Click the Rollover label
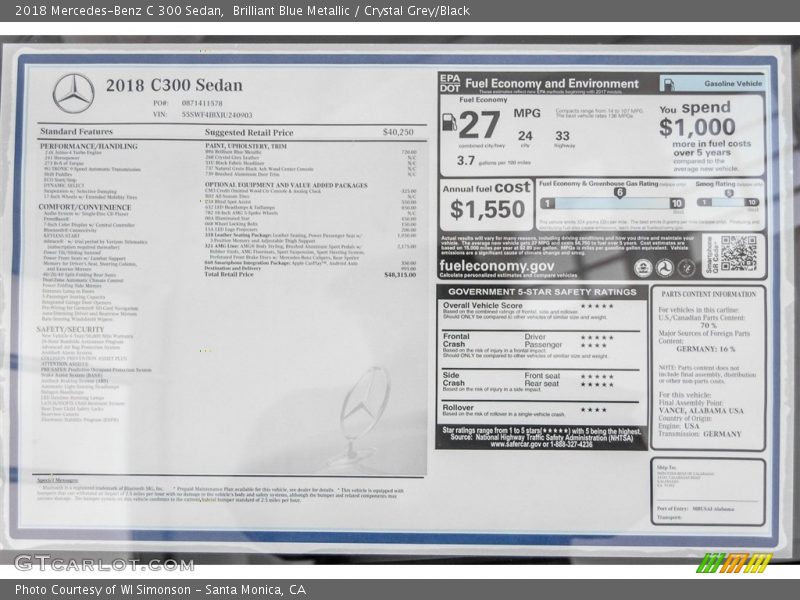Image resolution: width=800 pixels, height=600 pixels. point(458,408)
